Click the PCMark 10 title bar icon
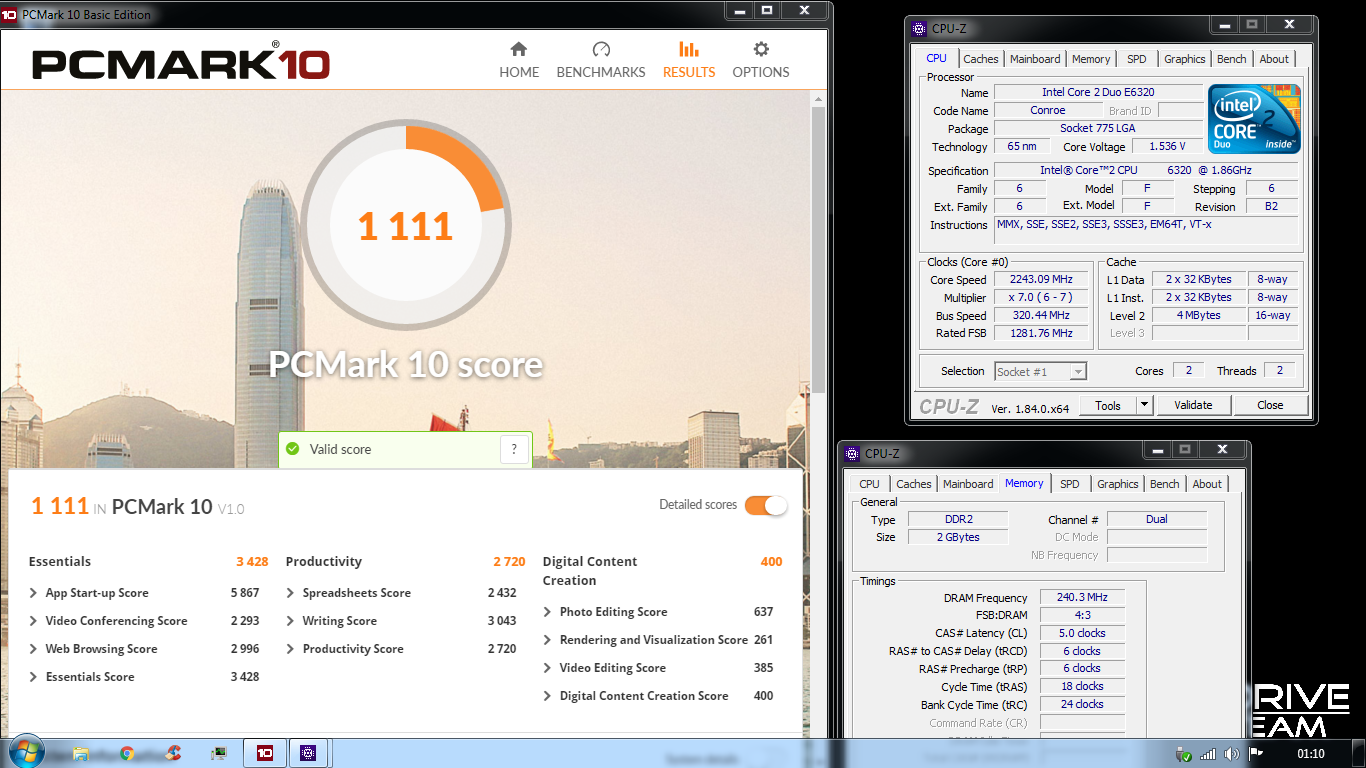 (10, 13)
